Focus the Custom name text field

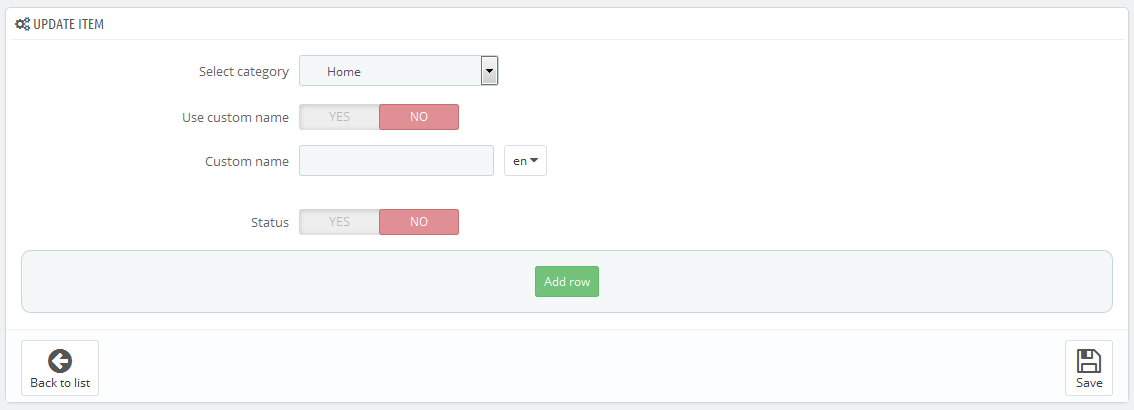pos(396,161)
